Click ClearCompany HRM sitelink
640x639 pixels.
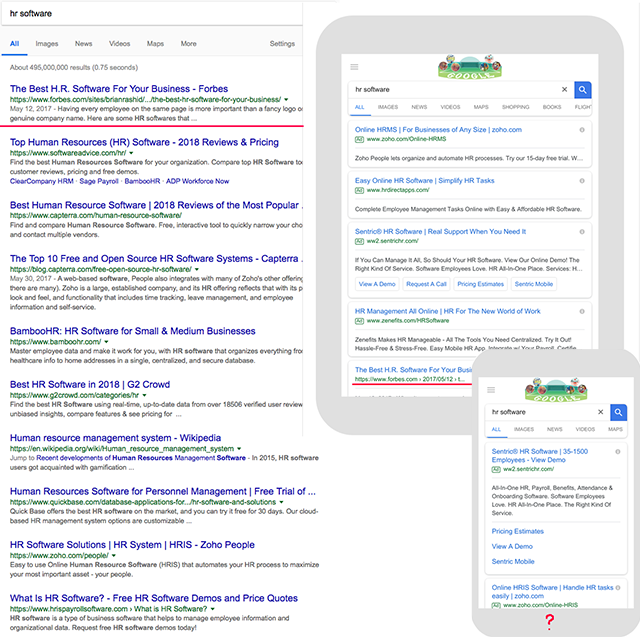(41, 181)
